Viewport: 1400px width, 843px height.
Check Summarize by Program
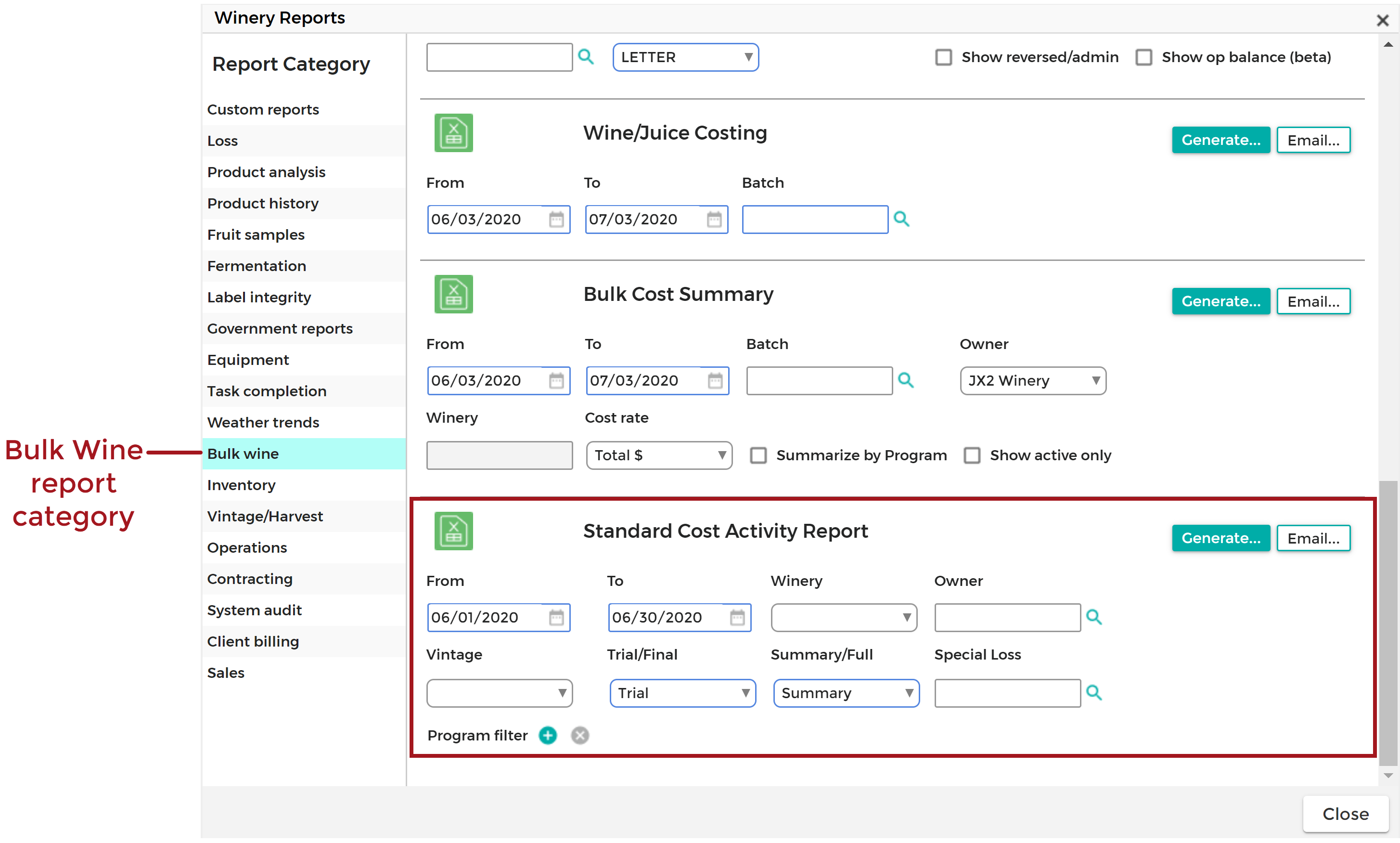tap(758, 455)
